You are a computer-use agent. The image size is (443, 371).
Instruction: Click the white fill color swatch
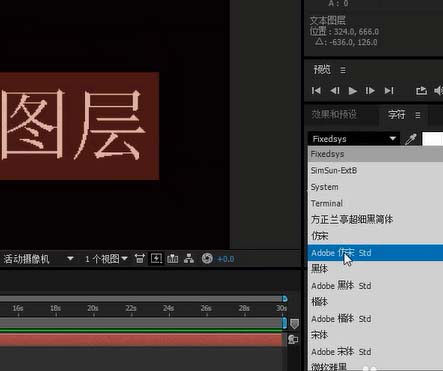(433, 139)
